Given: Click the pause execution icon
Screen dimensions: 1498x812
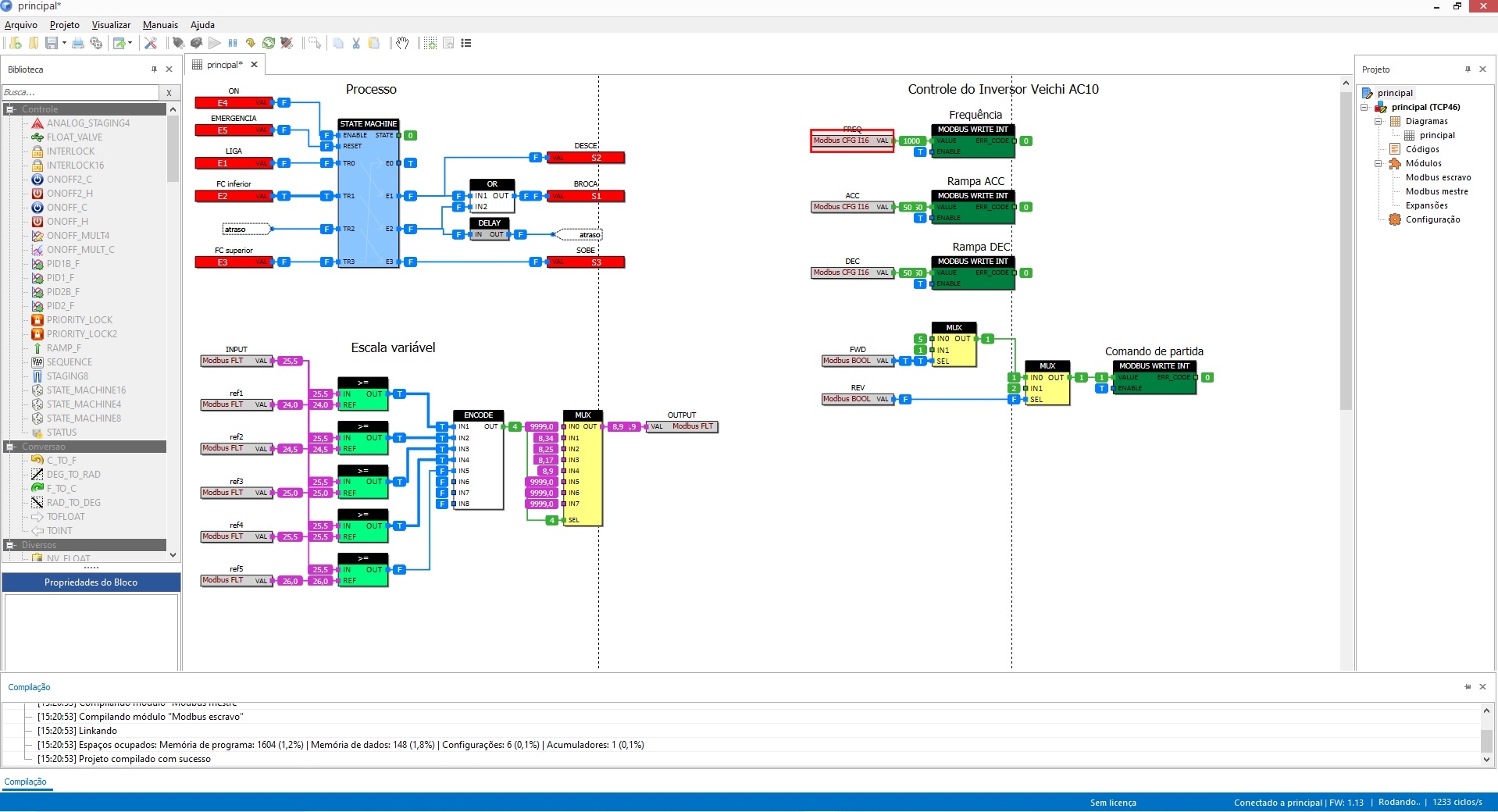Looking at the screenshot, I should [x=233, y=43].
